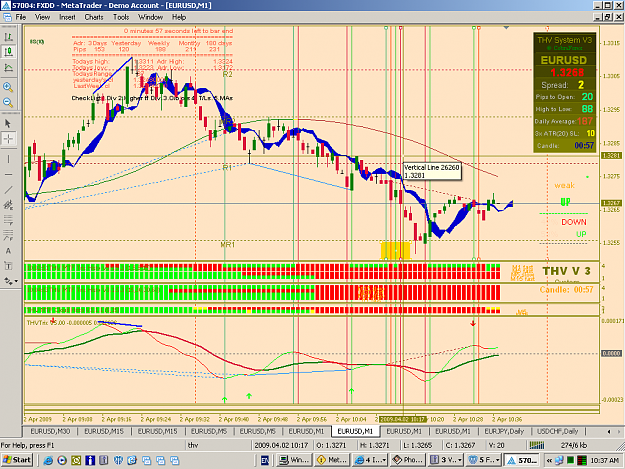Viewport: 625px width, 469px height.
Task: Zoom out of the chart
Action: click(x=8, y=102)
